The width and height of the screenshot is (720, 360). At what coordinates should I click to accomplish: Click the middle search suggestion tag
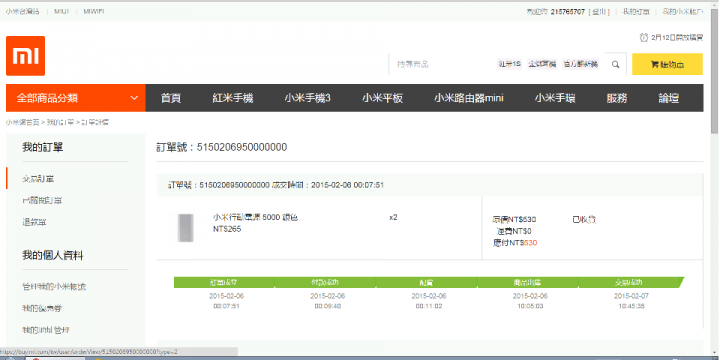542,64
